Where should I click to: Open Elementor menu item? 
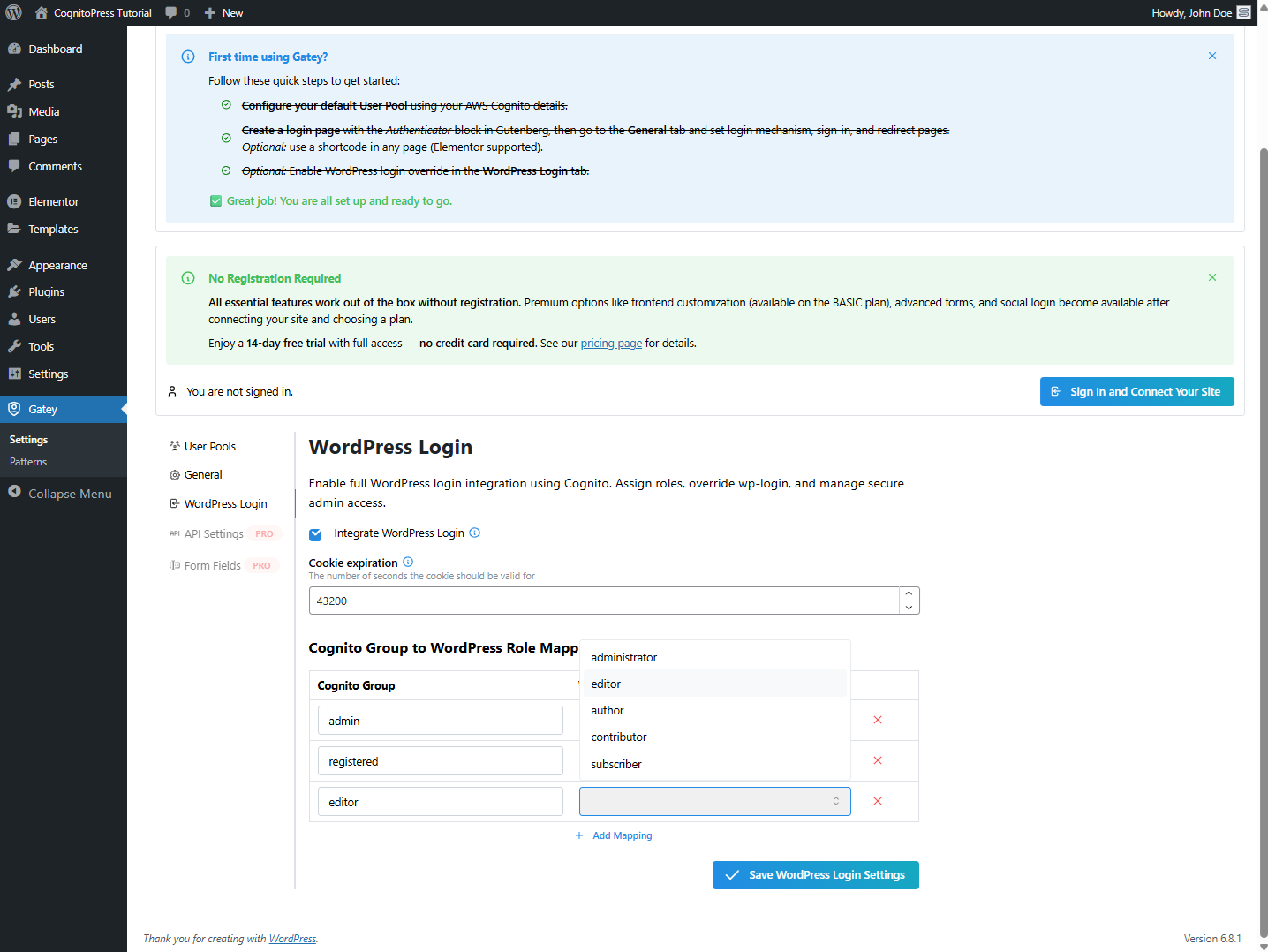[64, 201]
